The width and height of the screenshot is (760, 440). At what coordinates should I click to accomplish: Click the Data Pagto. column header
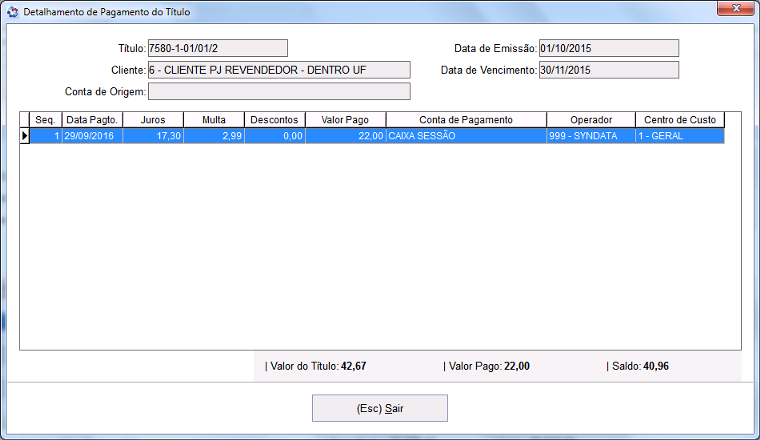[x=92, y=120]
